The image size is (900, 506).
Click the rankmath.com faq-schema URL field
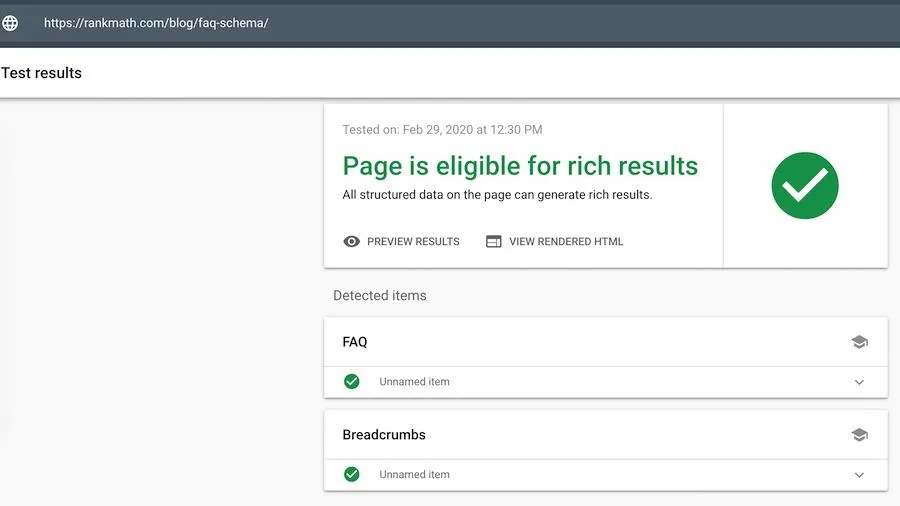tap(156, 22)
